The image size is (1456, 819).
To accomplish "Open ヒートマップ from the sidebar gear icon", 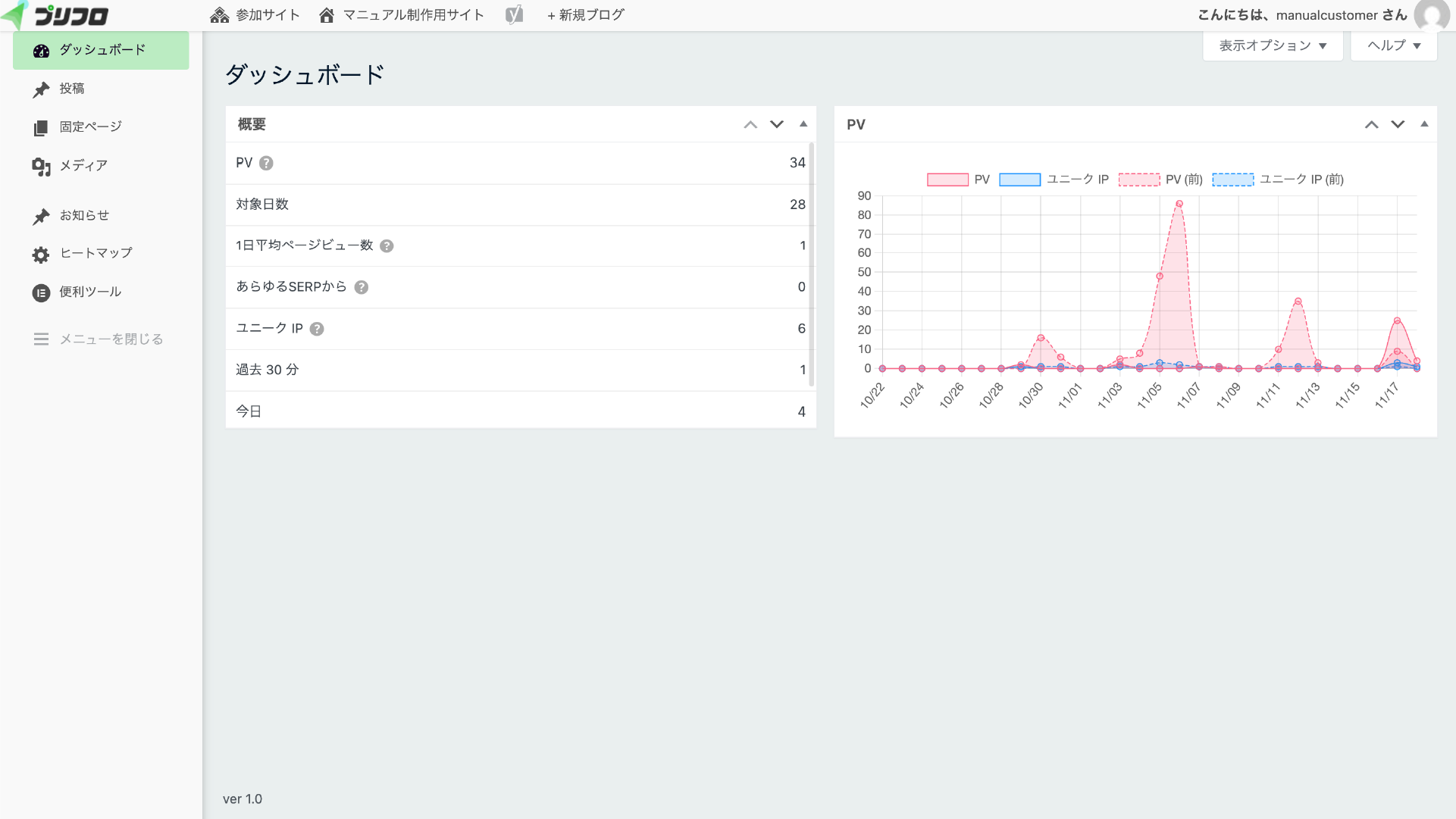I will (41, 255).
